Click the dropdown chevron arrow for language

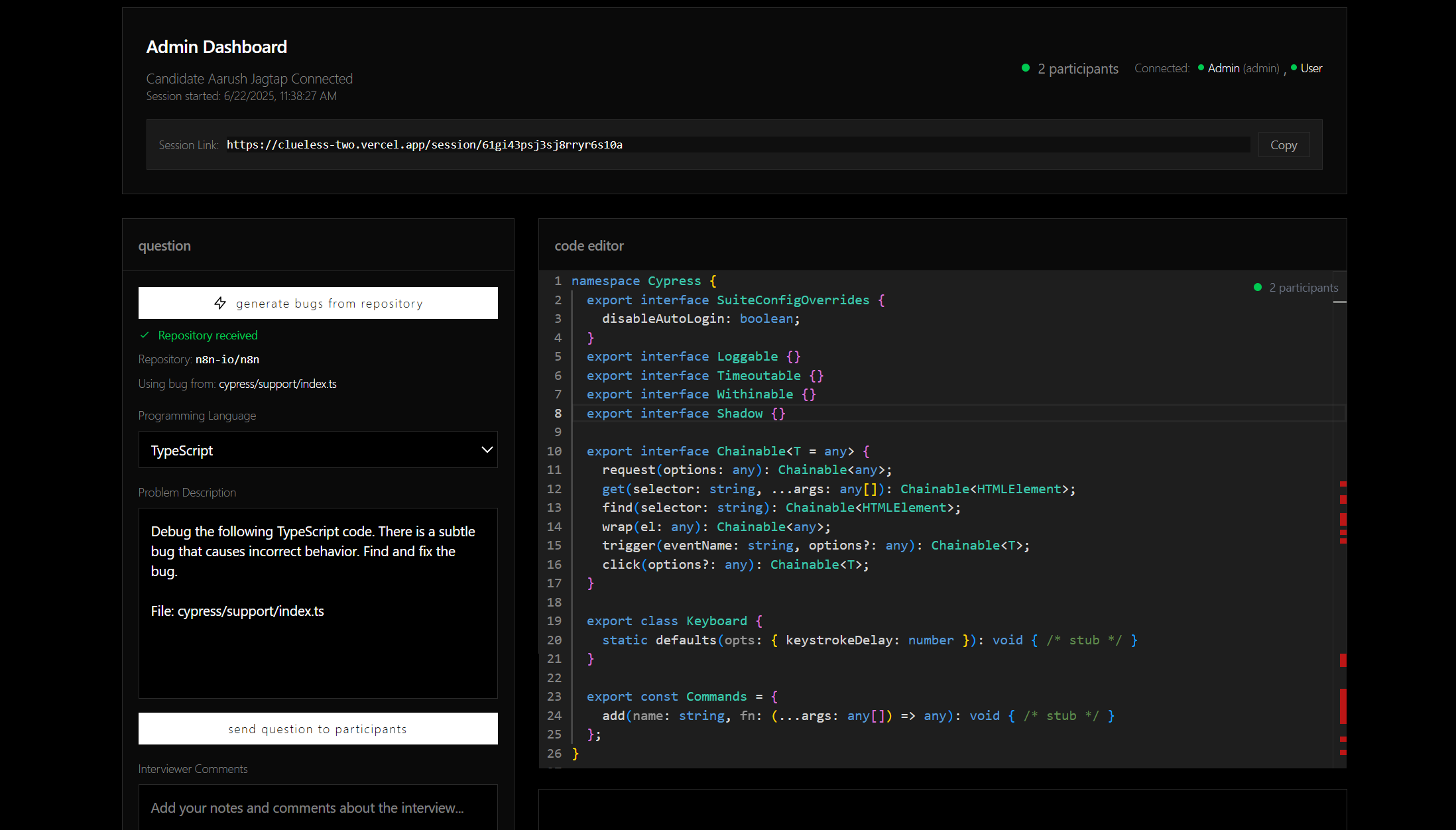coord(487,450)
